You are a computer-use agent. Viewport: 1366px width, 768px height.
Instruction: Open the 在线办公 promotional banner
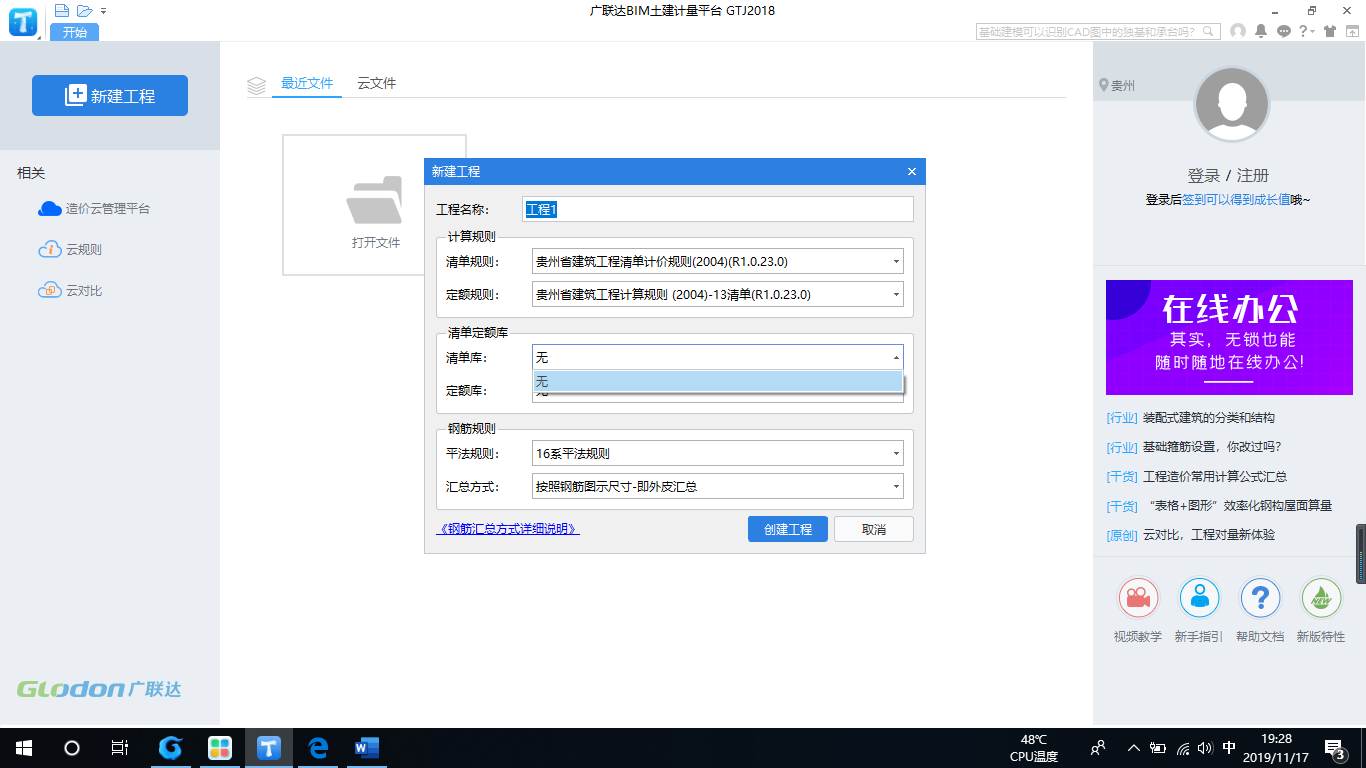click(x=1229, y=337)
